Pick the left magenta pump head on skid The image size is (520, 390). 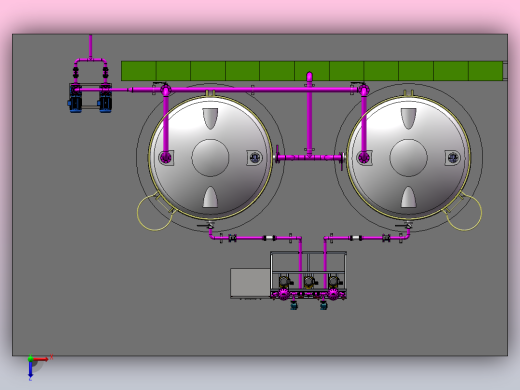(284, 294)
